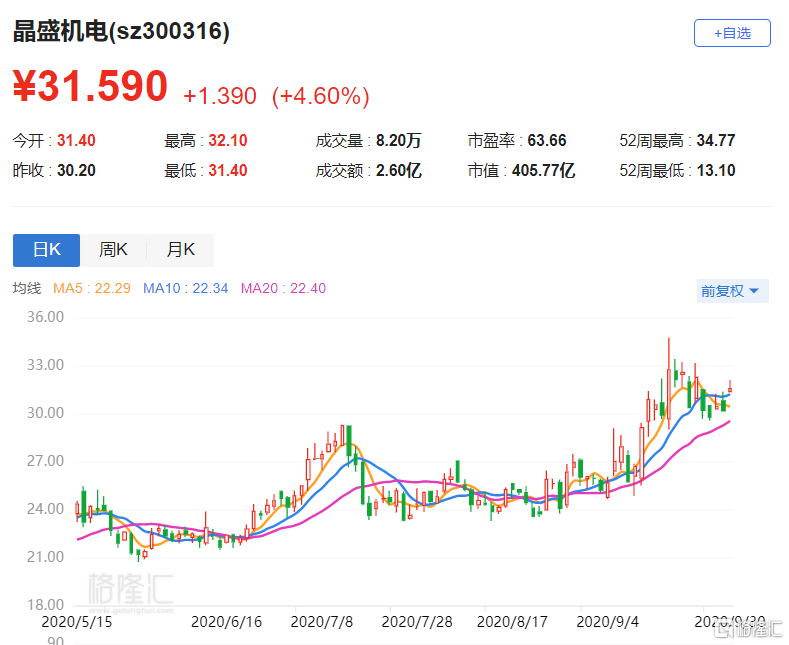Click the 2020/7/8 date axis label

click(x=322, y=622)
